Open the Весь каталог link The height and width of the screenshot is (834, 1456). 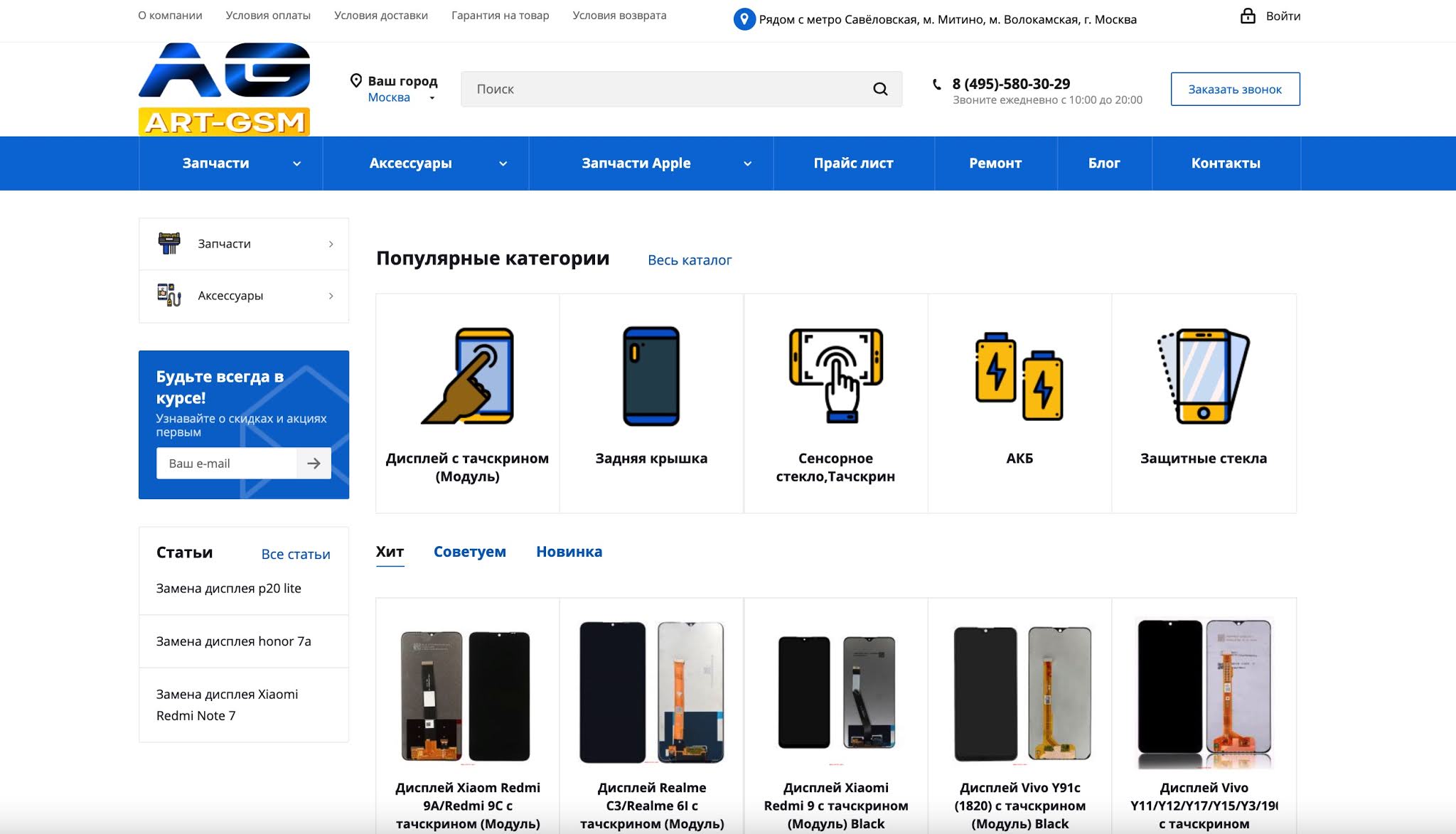690,260
